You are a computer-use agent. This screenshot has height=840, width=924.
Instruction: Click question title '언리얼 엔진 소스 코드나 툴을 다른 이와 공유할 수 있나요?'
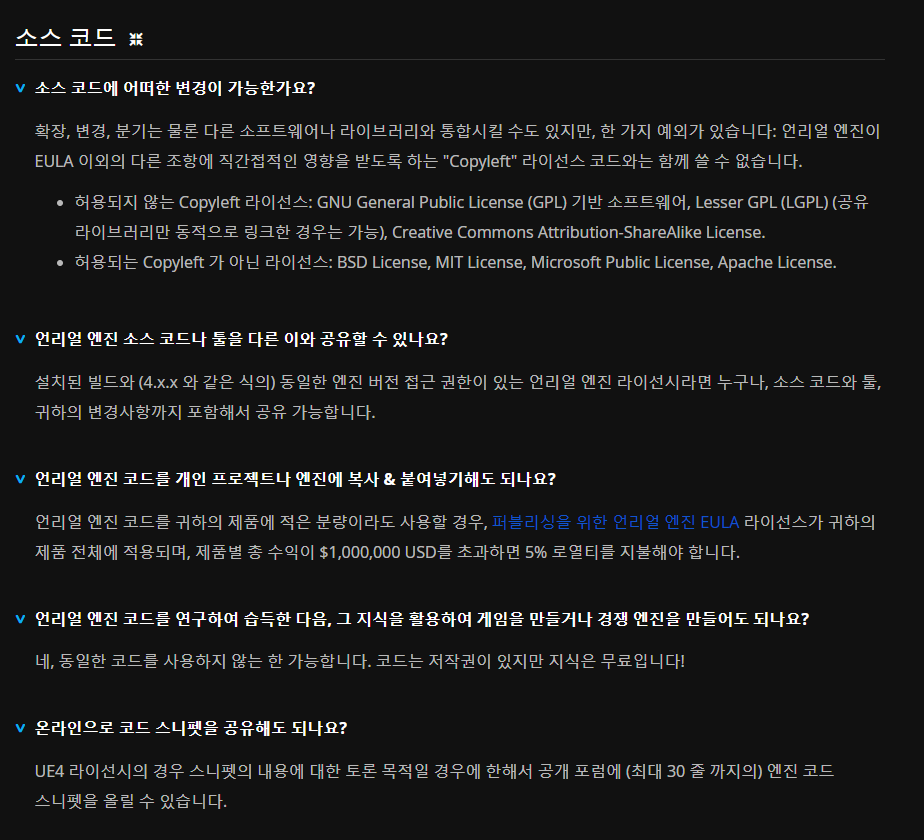coord(241,340)
